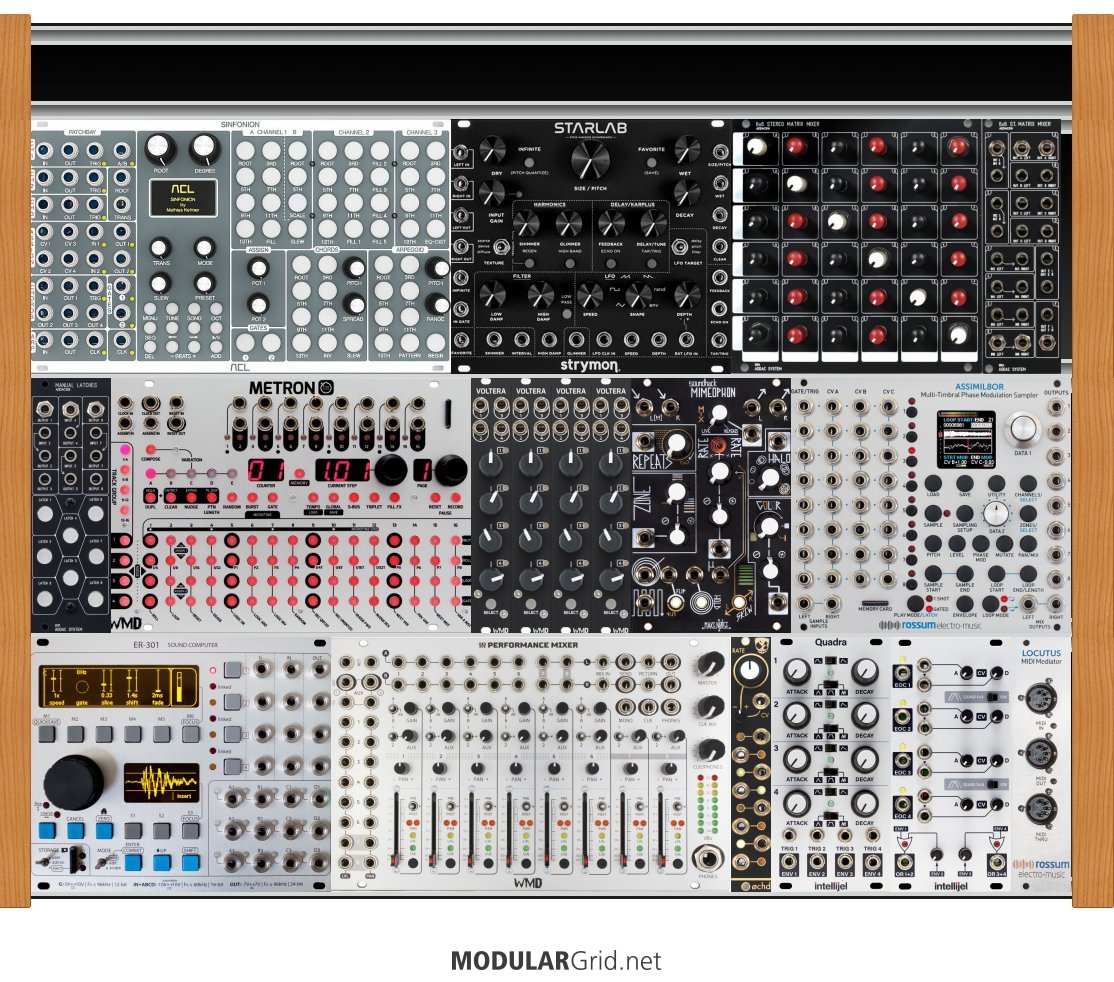Click the Quadra channel 4 DECAY knob
The width and height of the screenshot is (1114, 982).
865,804
